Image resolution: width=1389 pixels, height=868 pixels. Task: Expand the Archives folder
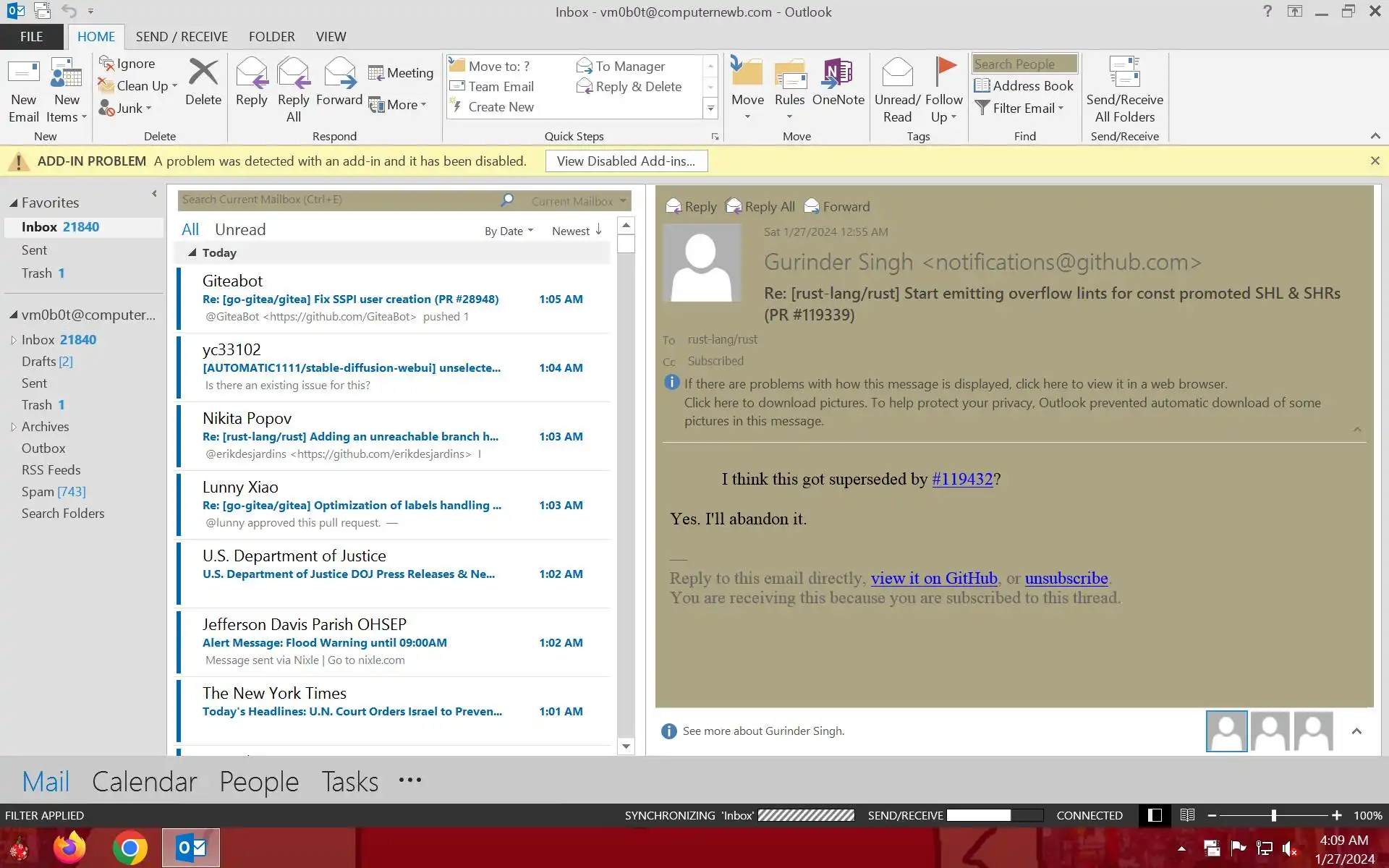[x=13, y=427]
